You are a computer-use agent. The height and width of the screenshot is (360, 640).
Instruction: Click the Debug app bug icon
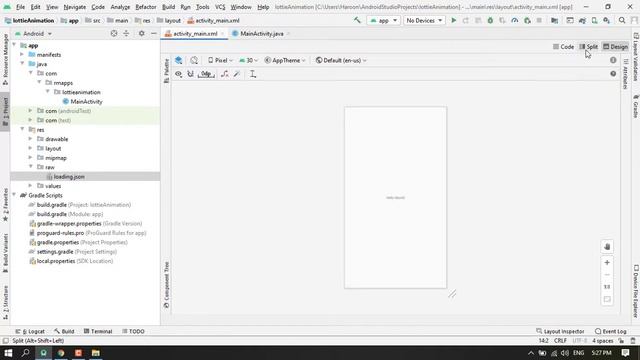coord(490,20)
